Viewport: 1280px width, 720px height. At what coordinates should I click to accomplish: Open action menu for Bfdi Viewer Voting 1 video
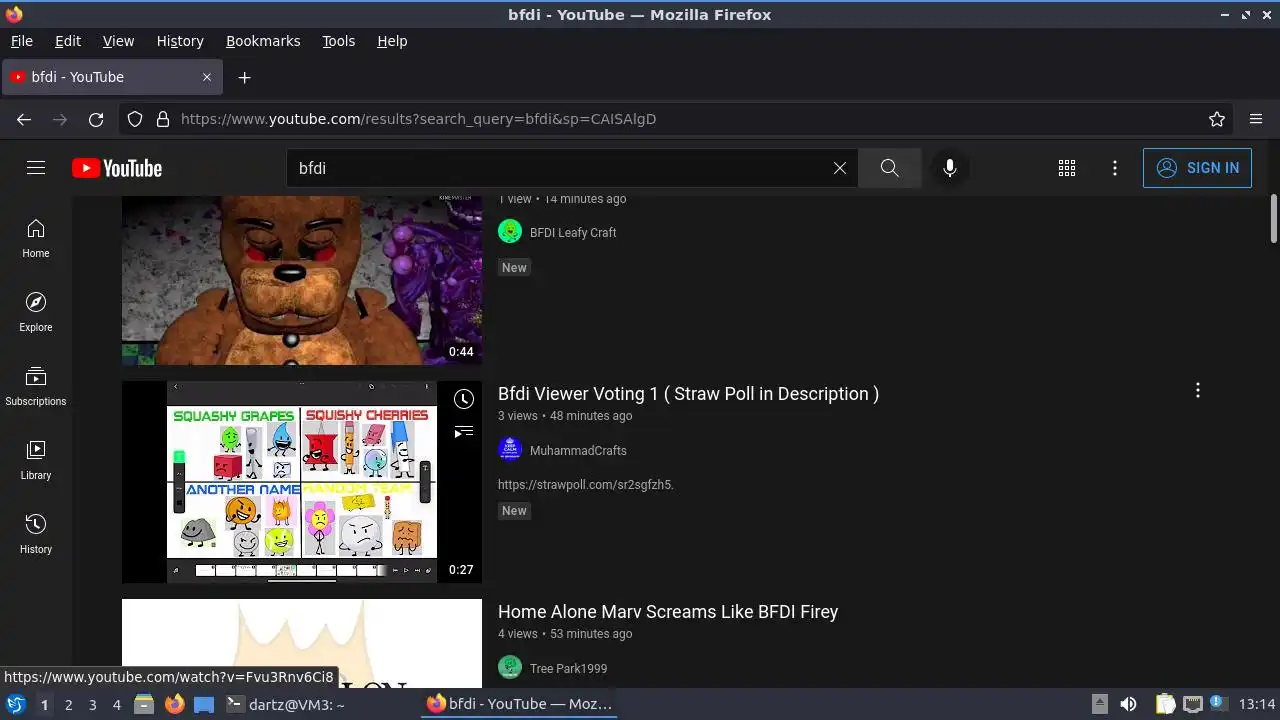coord(1197,391)
